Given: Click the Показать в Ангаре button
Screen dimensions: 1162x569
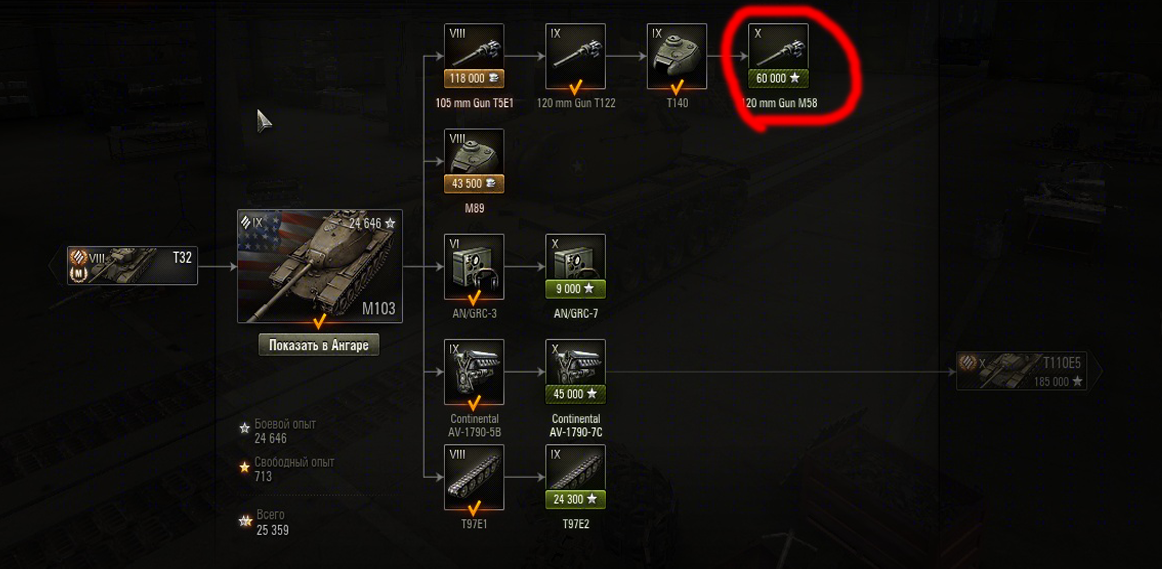Looking at the screenshot, I should (x=319, y=345).
